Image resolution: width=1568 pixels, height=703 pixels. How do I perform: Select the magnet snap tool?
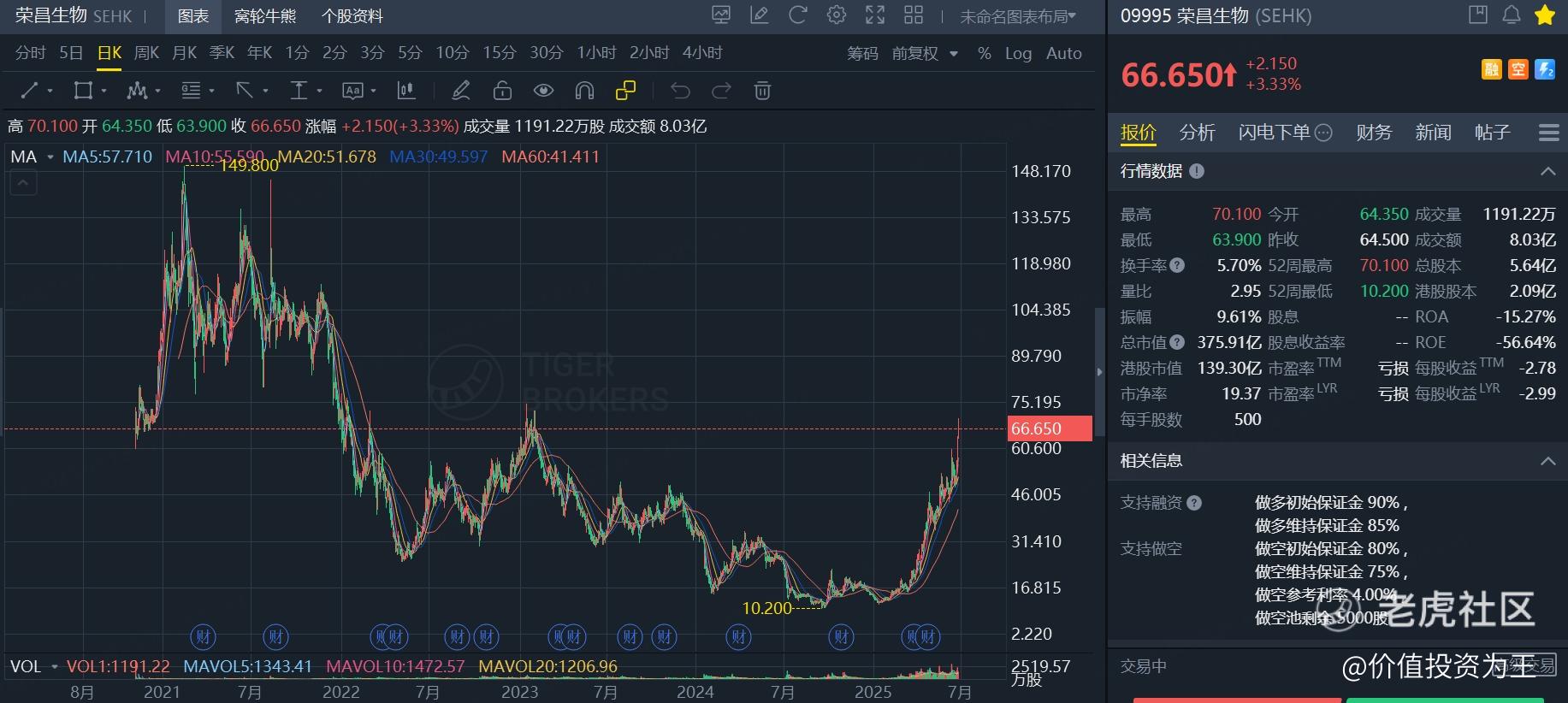tap(584, 91)
